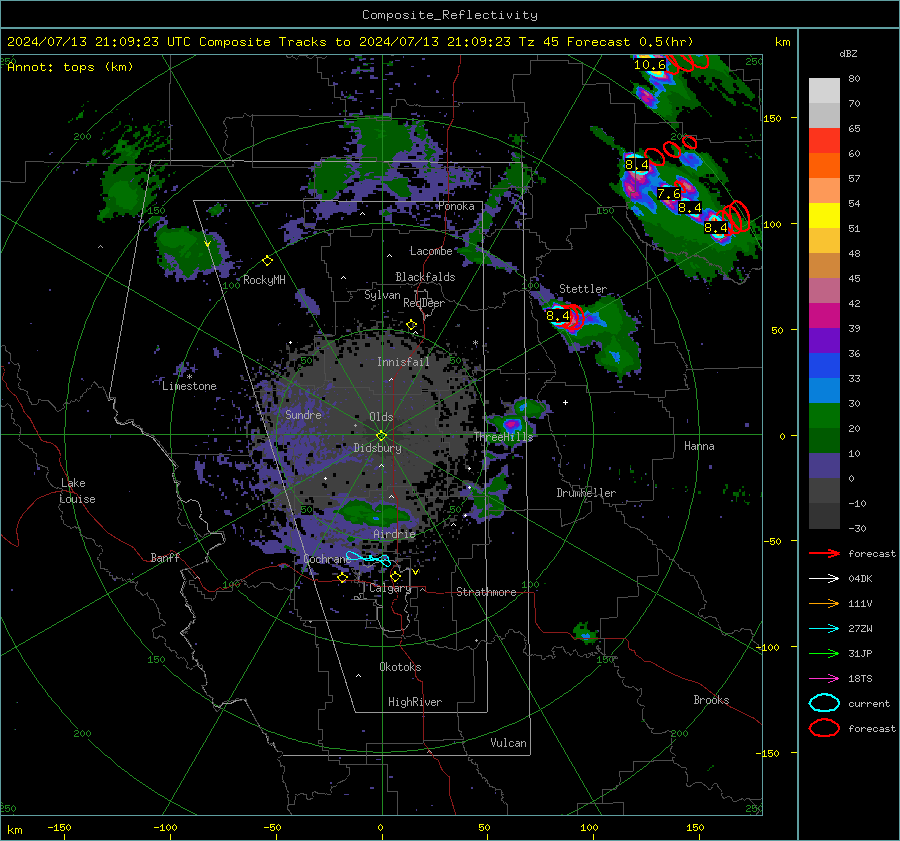Select the red swatch between 60 and 65 dBZ
900x841 pixels.
click(824, 141)
